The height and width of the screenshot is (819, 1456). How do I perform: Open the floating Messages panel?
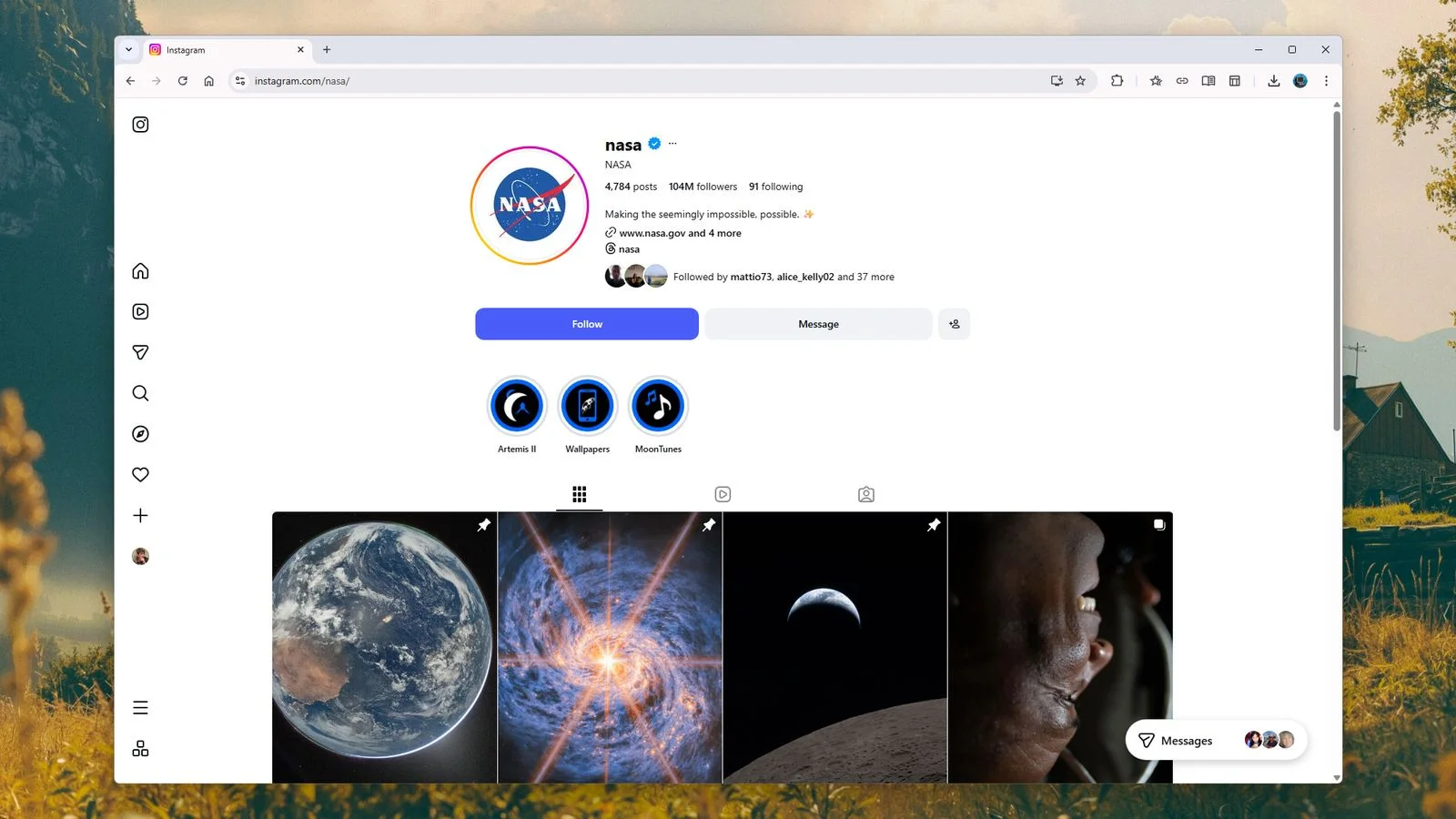(x=1217, y=740)
